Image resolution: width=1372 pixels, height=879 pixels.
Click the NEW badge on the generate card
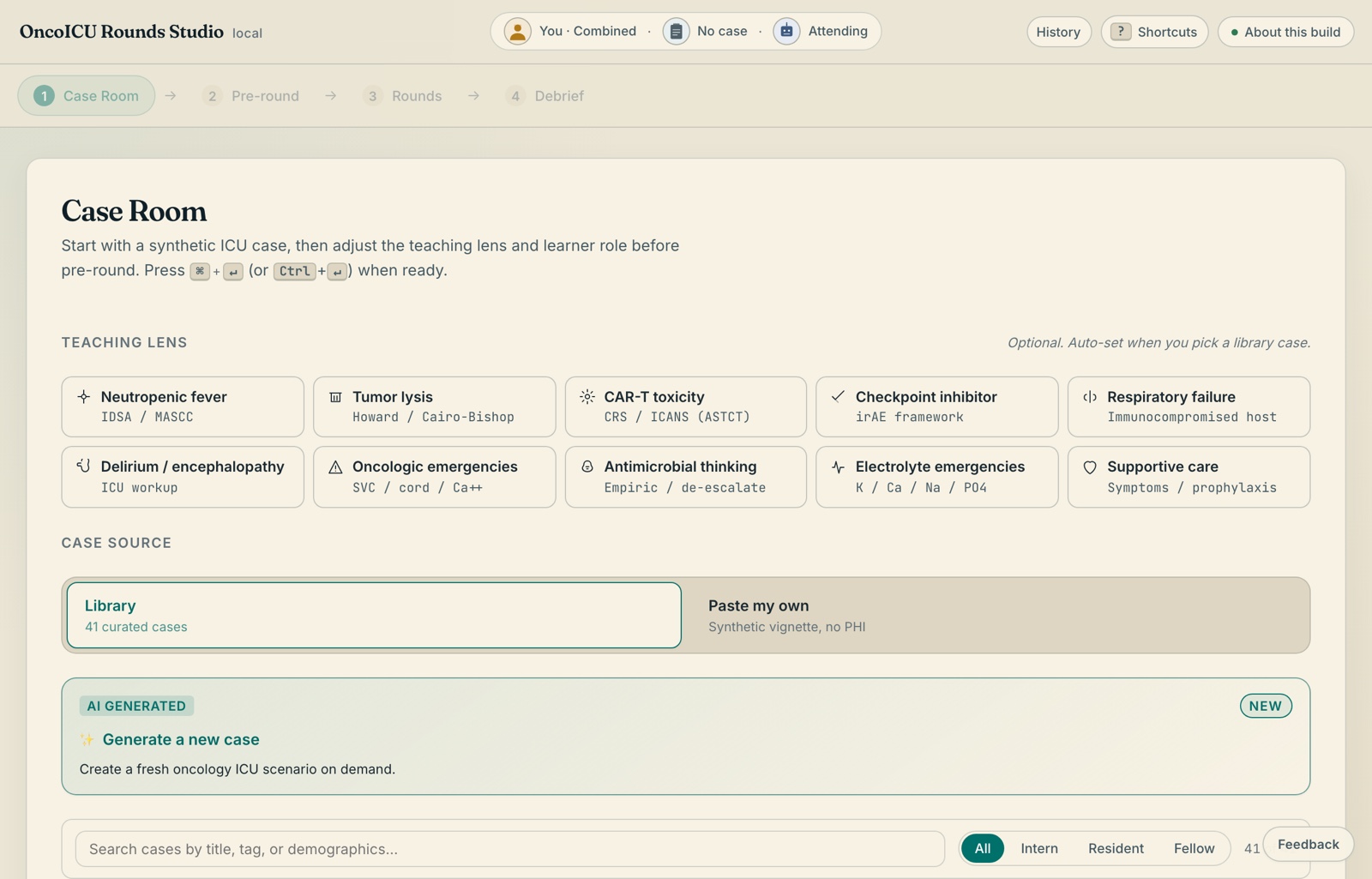[1266, 706]
